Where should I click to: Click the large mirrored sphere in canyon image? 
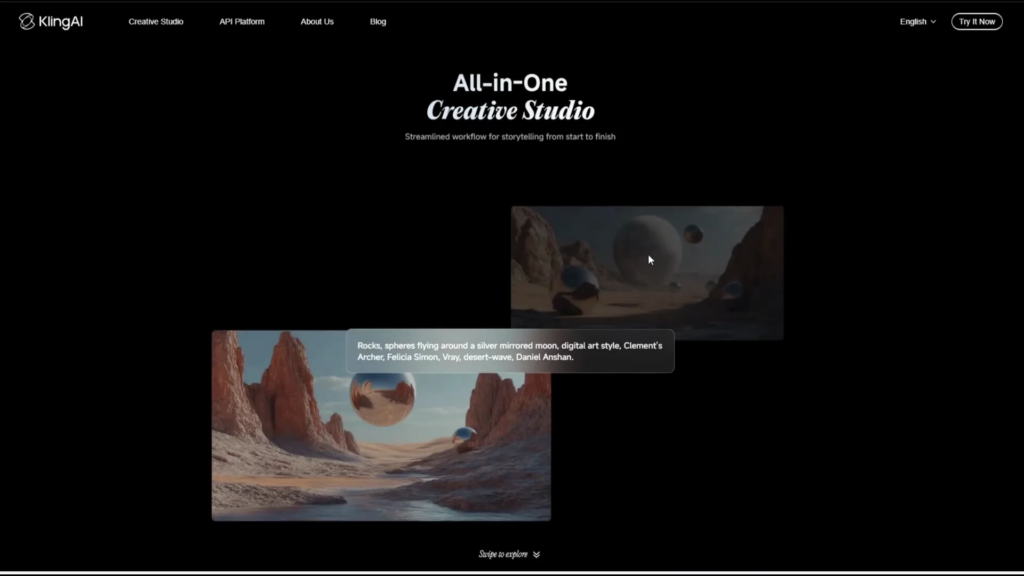click(x=383, y=398)
